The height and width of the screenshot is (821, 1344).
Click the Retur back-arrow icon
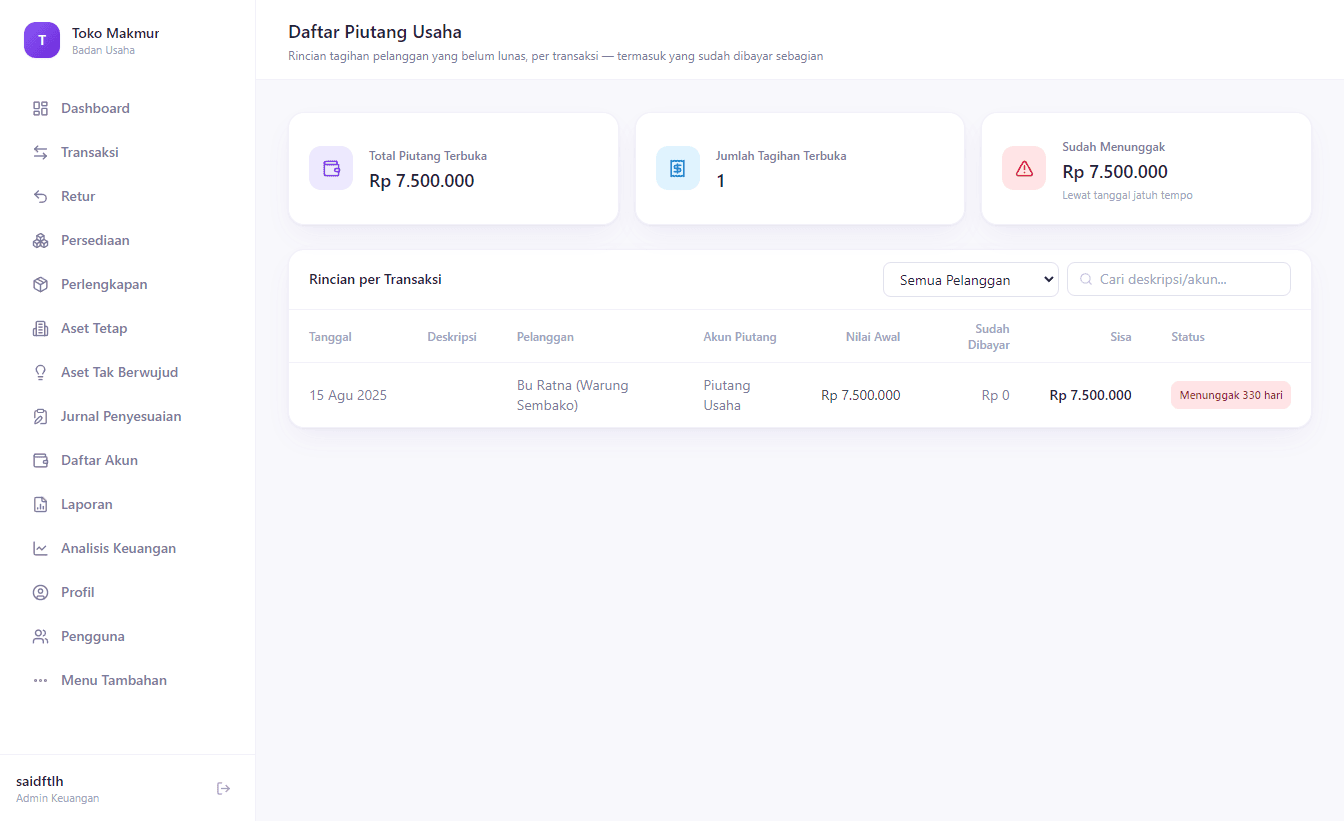pos(40,196)
